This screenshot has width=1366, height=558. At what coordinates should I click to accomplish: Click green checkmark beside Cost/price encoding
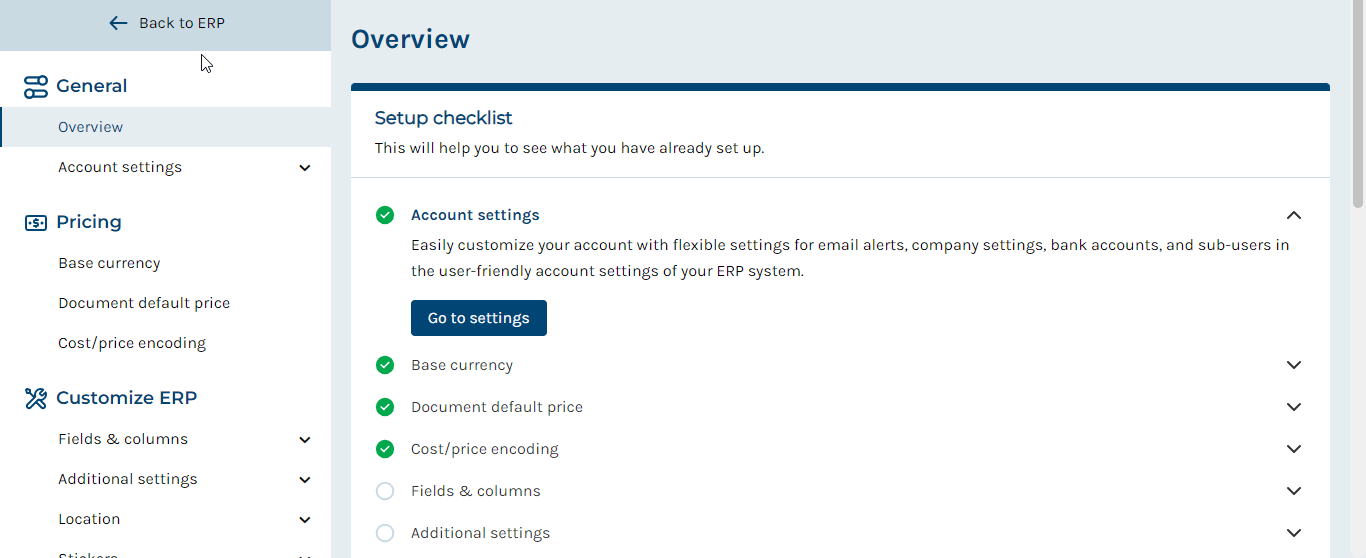coord(385,449)
